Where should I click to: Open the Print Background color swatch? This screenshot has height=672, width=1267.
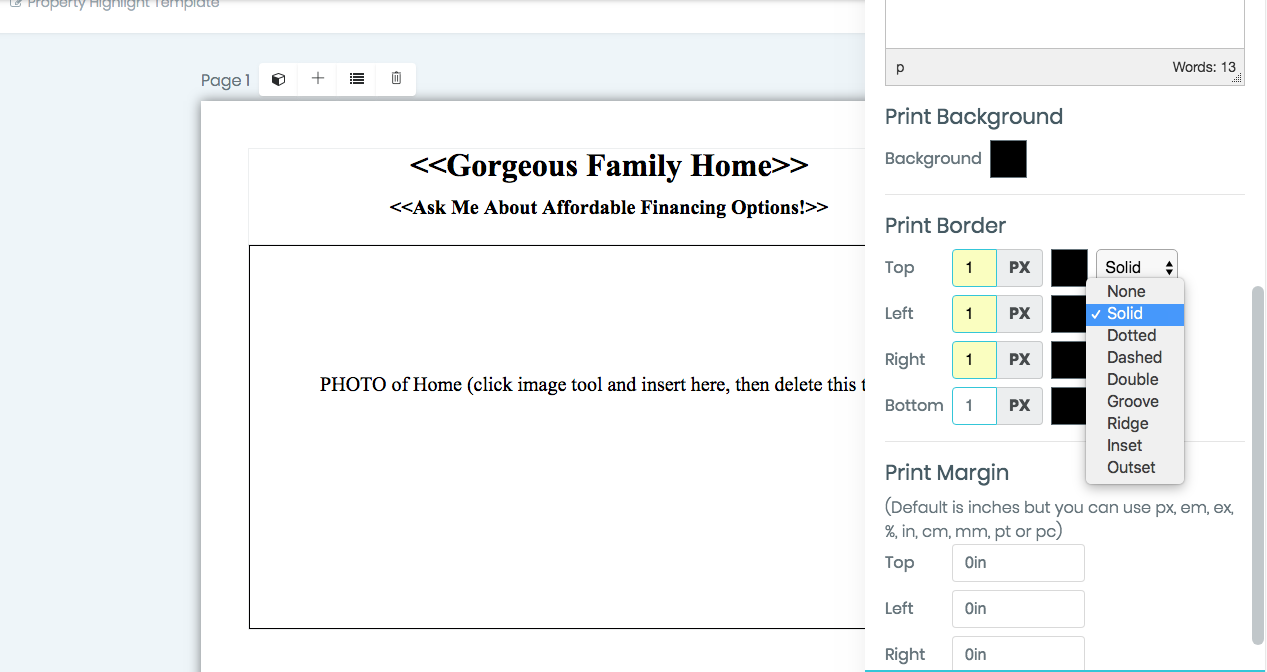pos(1008,159)
